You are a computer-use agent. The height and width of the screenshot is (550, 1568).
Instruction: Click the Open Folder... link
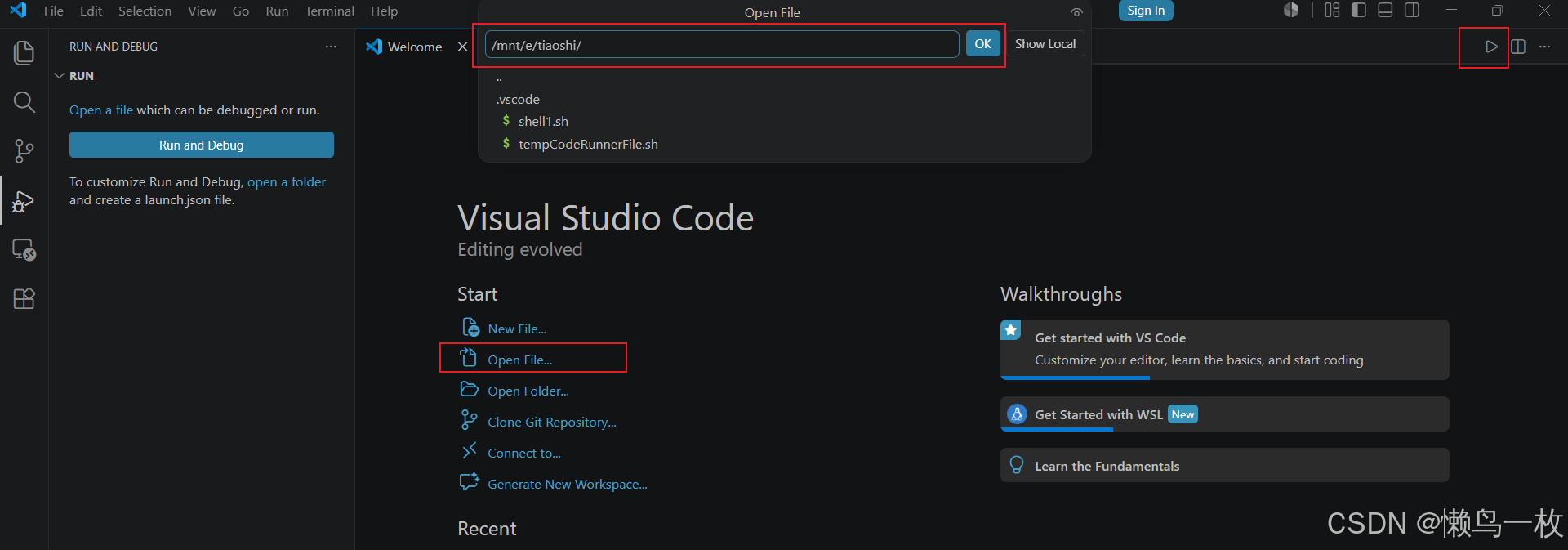pyautogui.click(x=528, y=391)
